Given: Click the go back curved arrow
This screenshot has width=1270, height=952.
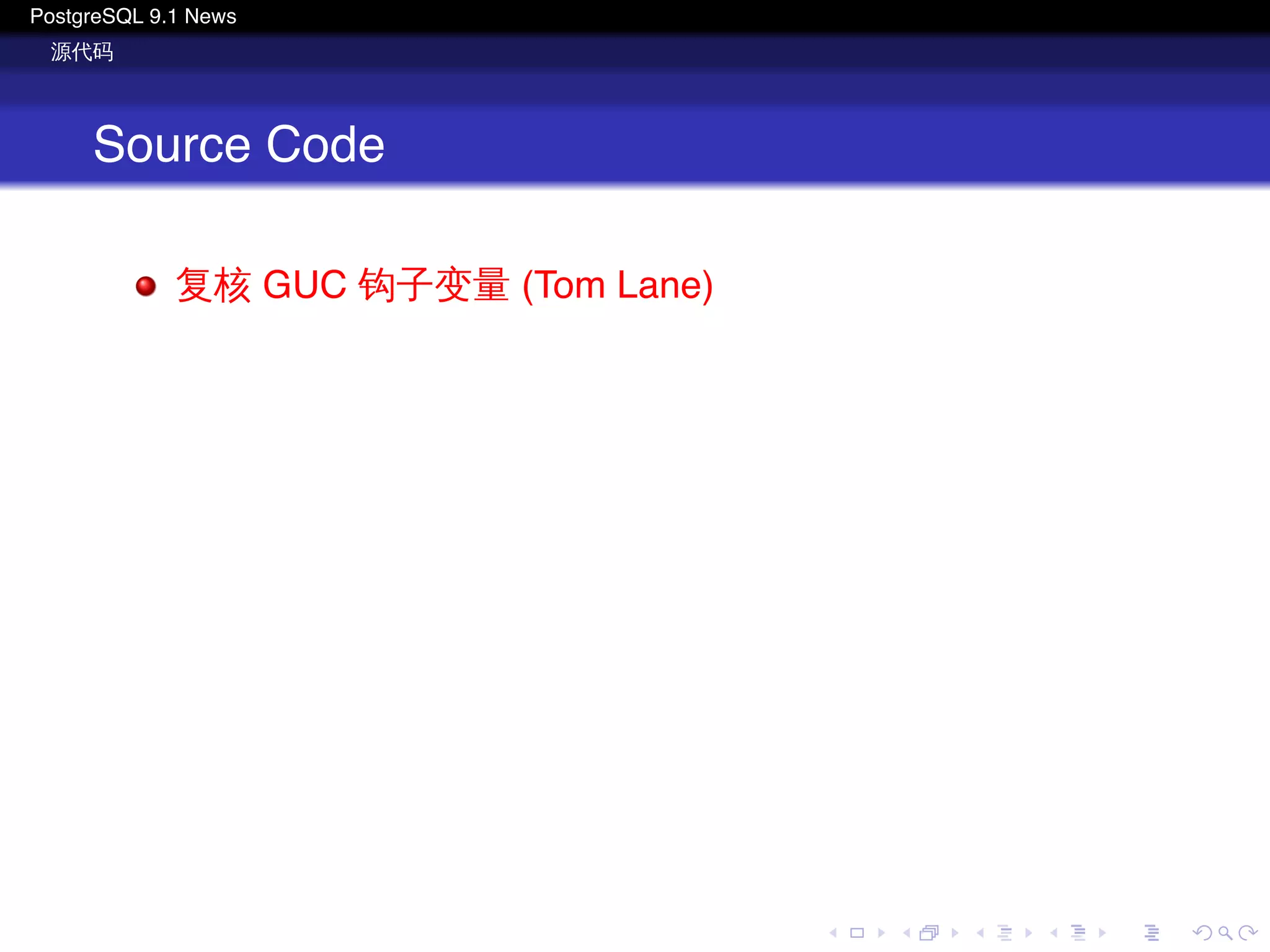Looking at the screenshot, I should pos(1202,932).
